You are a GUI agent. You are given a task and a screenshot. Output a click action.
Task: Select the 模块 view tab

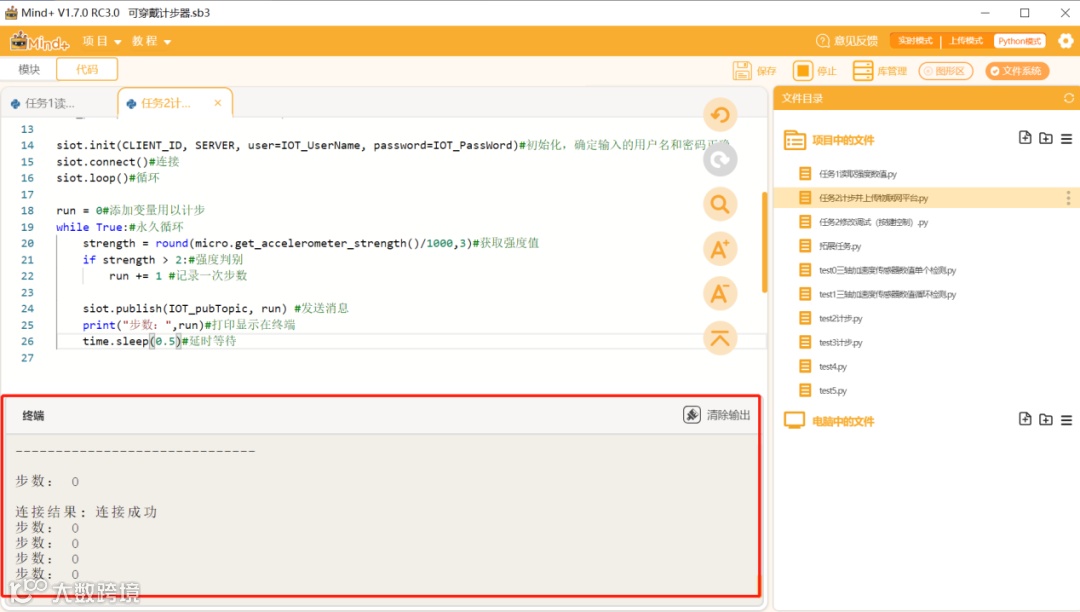pyautogui.click(x=29, y=70)
